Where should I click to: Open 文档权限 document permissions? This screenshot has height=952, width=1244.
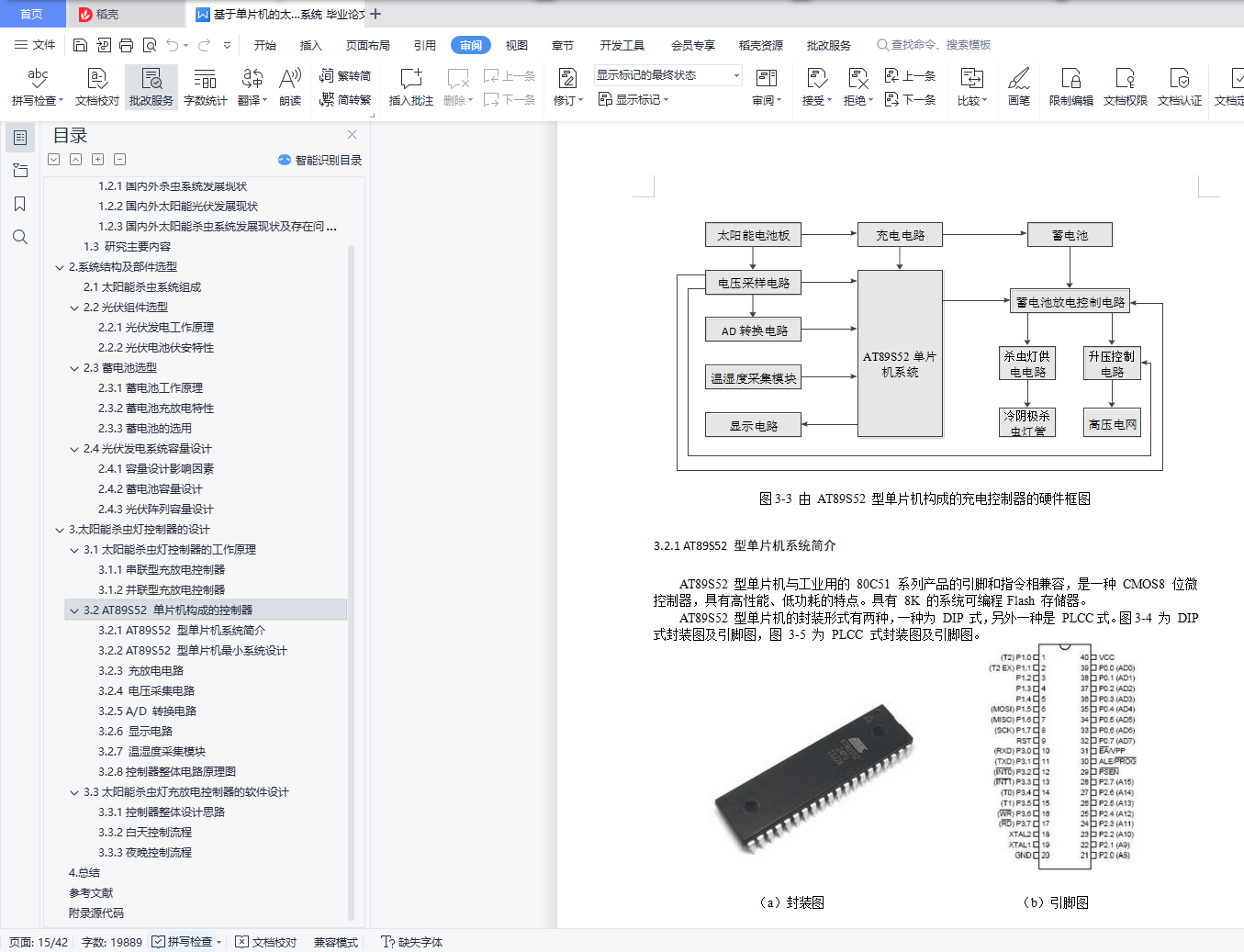click(x=1126, y=87)
